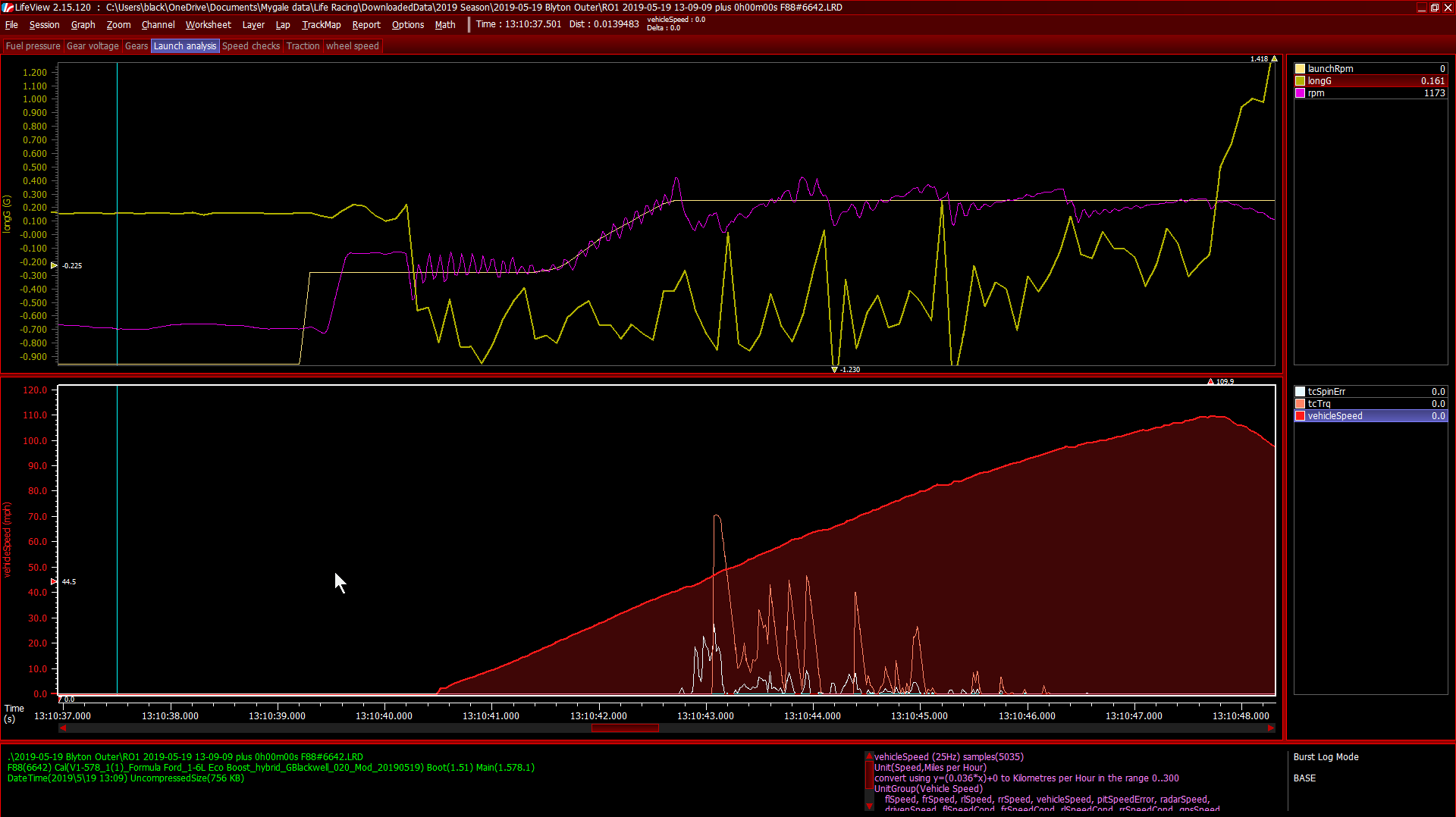Screen dimensions: 1456x817
Task: Select the tcTrq channel row
Action: 1371,404
